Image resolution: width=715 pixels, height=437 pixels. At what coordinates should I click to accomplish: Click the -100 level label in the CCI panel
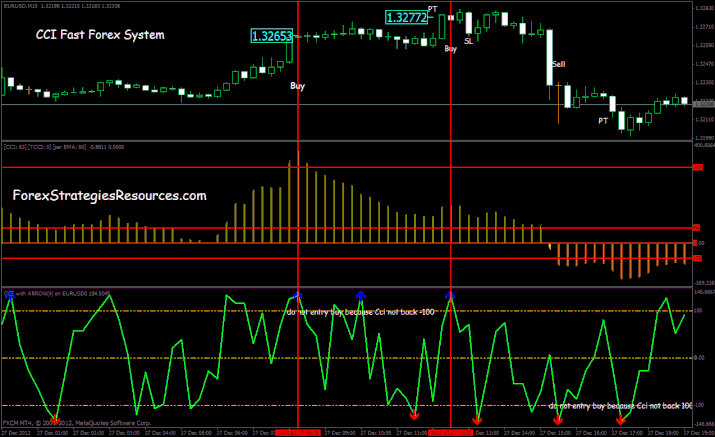tap(699, 405)
